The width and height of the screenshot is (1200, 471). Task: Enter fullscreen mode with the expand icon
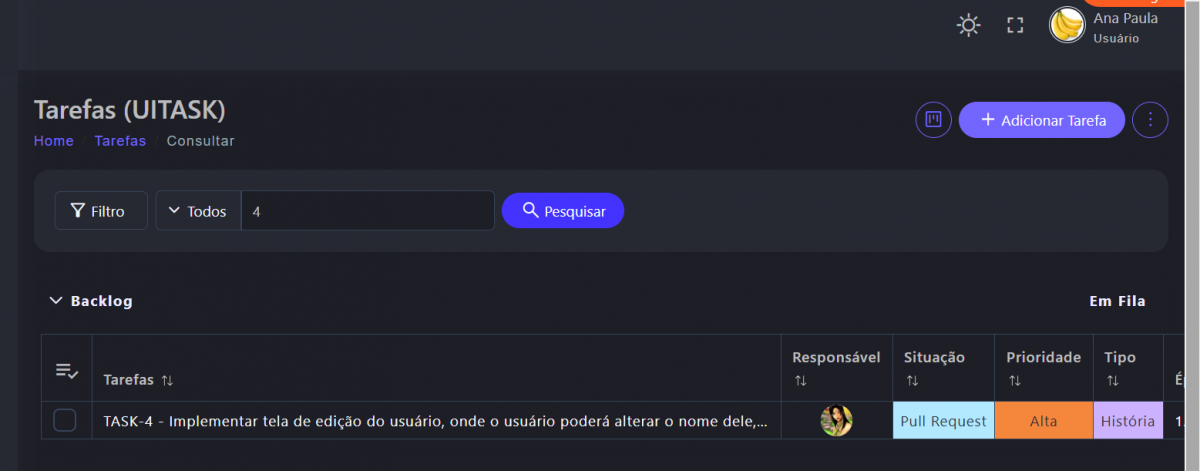(1015, 25)
